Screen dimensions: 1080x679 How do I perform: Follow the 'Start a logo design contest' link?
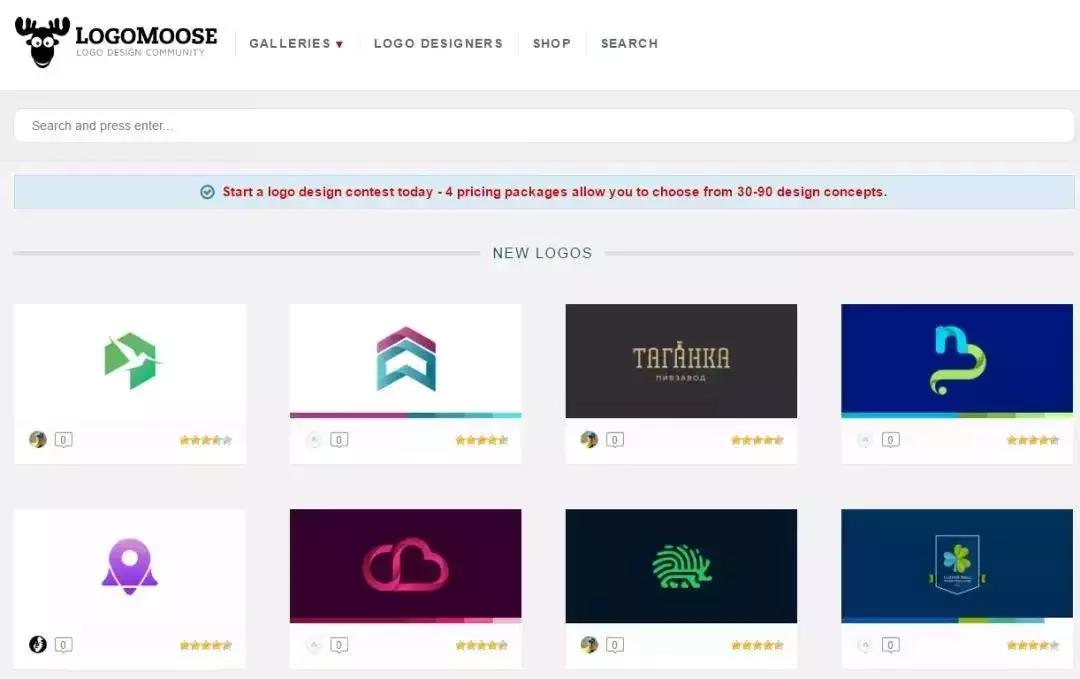coord(554,192)
